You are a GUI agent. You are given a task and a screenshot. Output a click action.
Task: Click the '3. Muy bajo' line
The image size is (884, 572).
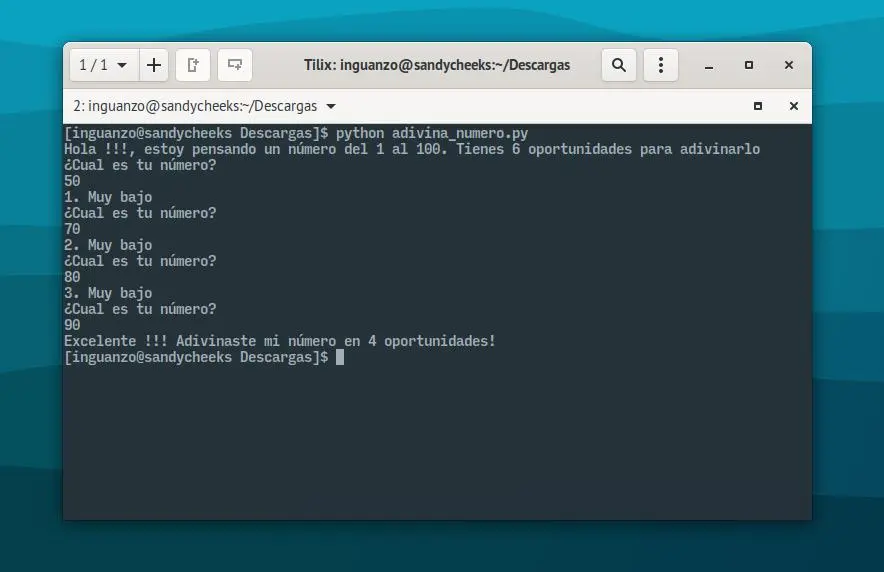tap(108, 293)
